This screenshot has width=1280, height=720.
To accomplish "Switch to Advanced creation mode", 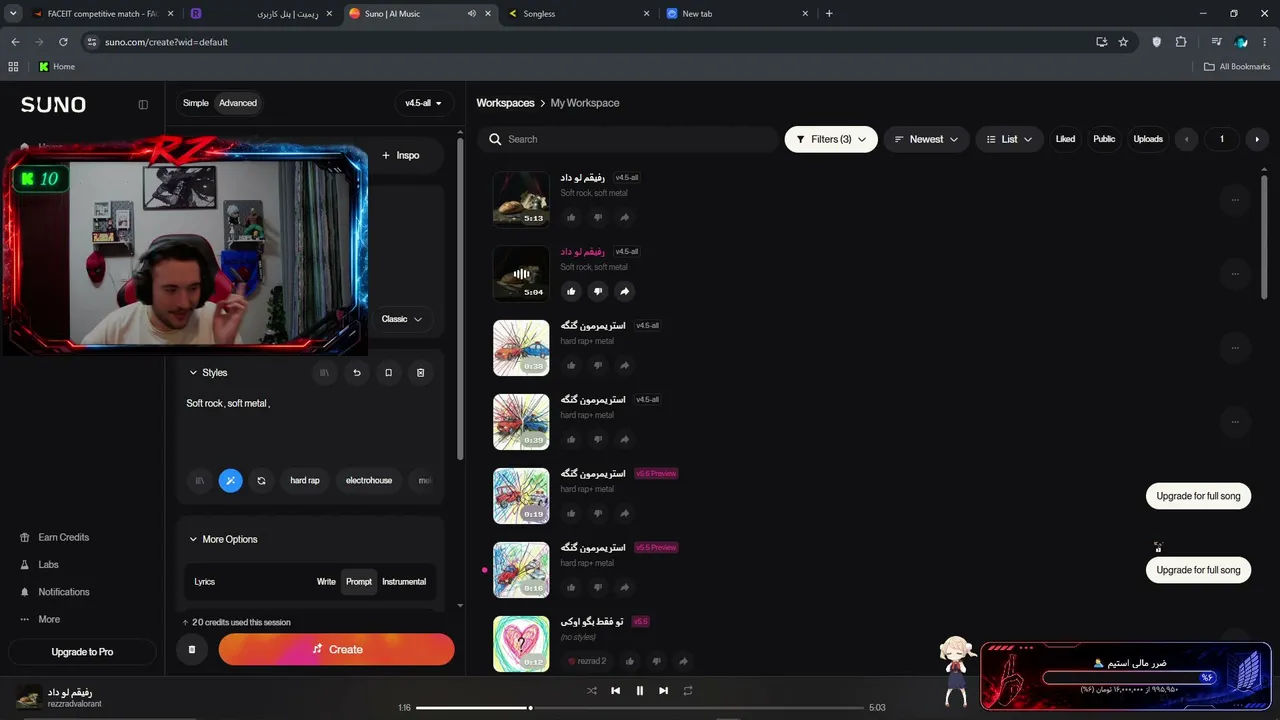I will (x=238, y=103).
